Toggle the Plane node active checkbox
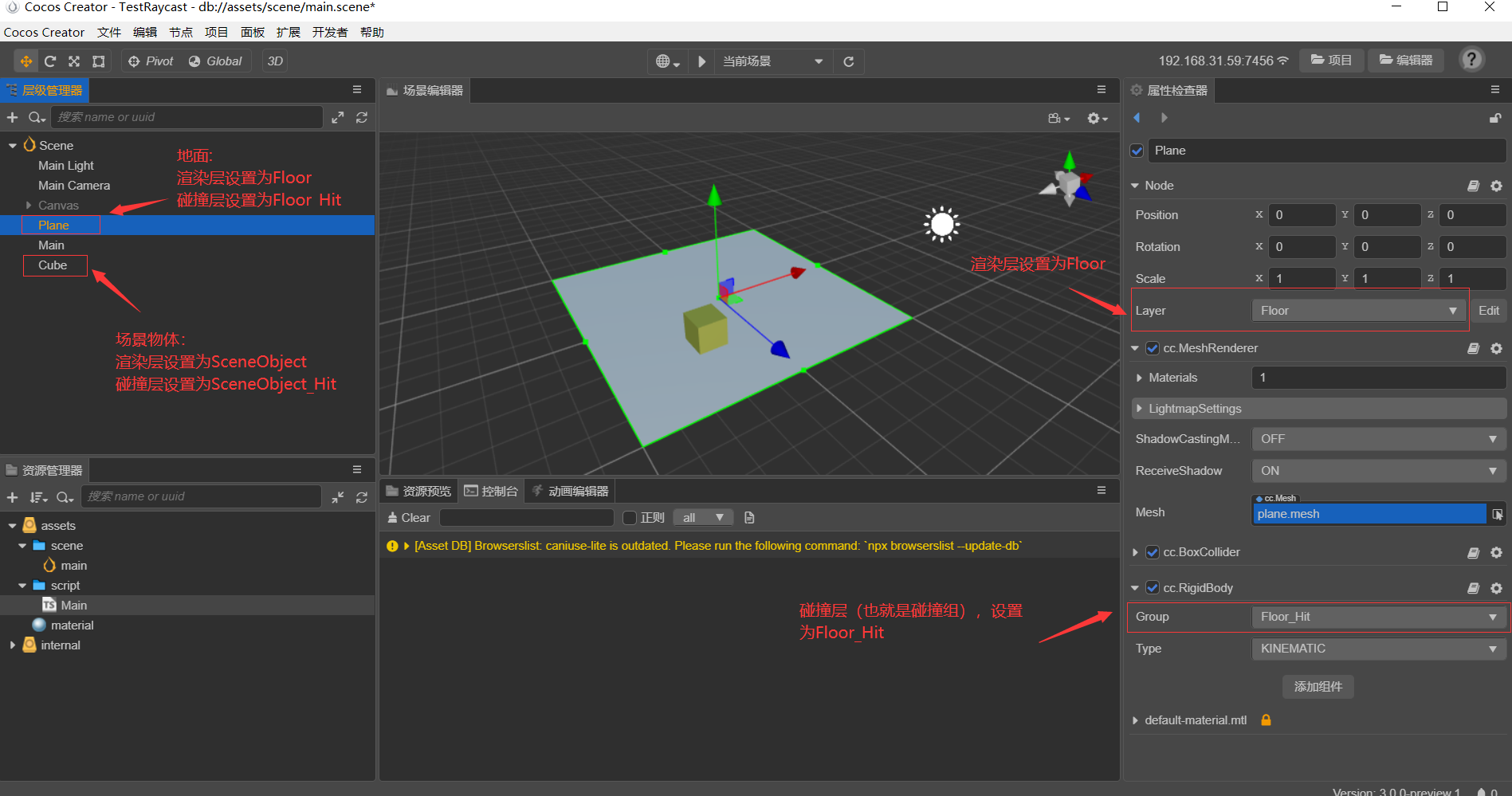This screenshot has height=796, width=1512. coord(1137,151)
